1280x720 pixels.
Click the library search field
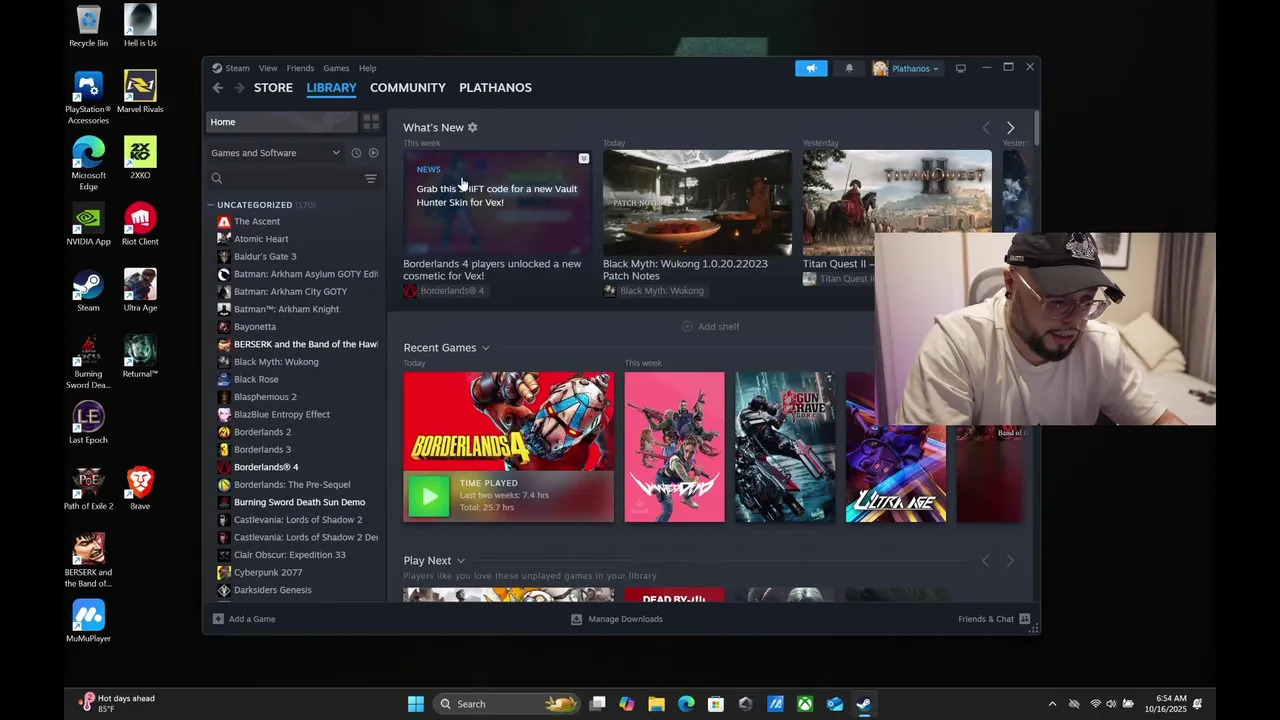(285, 179)
